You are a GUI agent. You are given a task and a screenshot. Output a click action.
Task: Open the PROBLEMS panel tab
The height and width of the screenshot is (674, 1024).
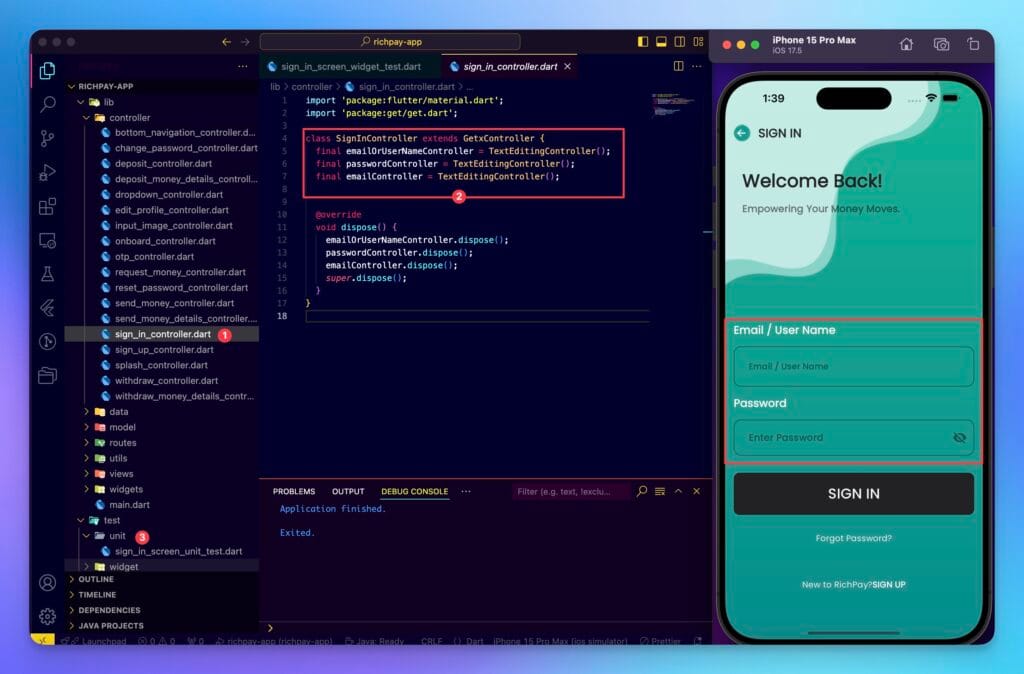point(294,491)
